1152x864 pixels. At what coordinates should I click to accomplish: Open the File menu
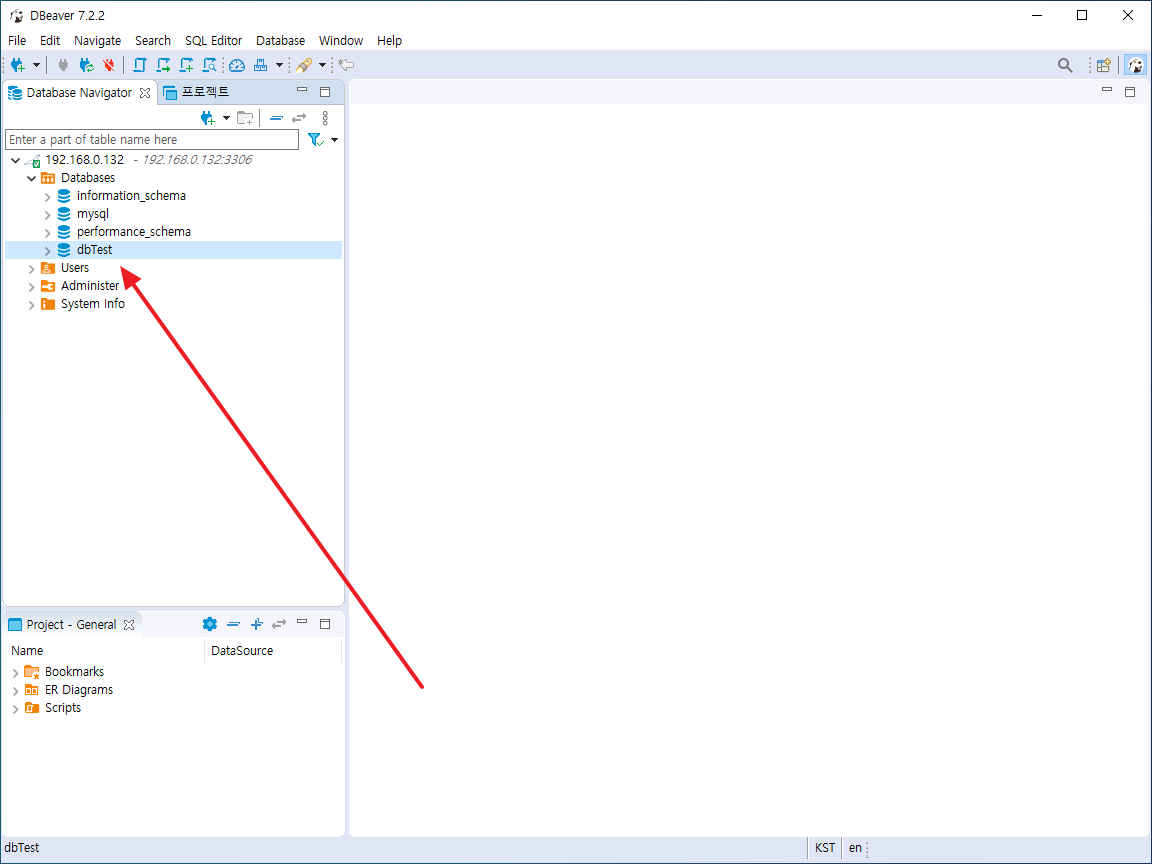(x=17, y=40)
